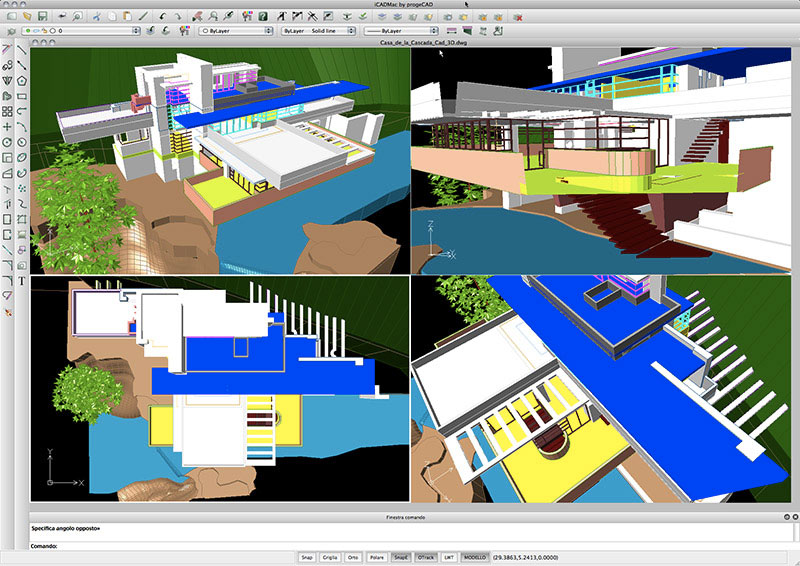Select the Chamfer corner tool

click(x=7, y=265)
